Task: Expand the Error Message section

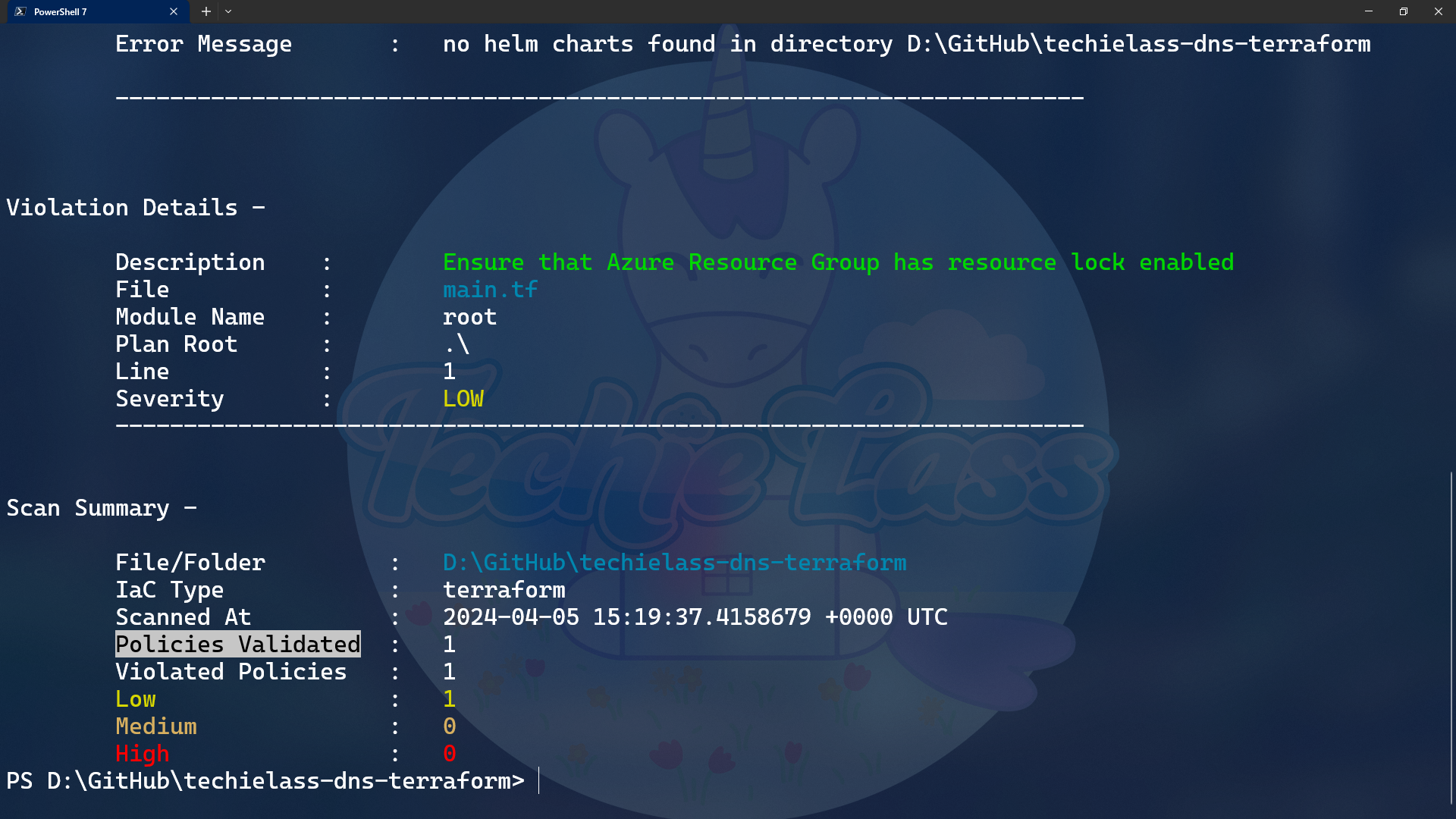Action: pyautogui.click(x=203, y=43)
